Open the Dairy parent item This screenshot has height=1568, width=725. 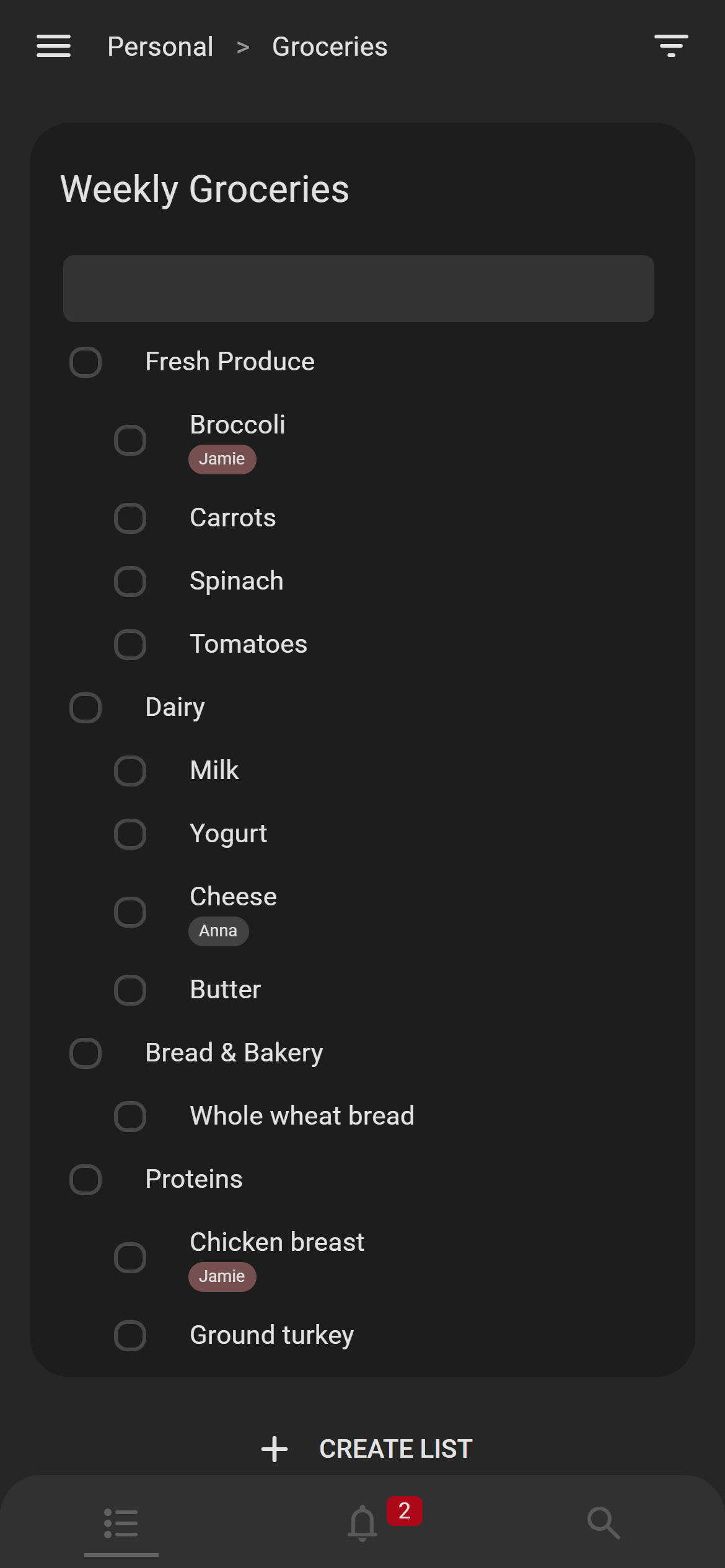(x=175, y=707)
